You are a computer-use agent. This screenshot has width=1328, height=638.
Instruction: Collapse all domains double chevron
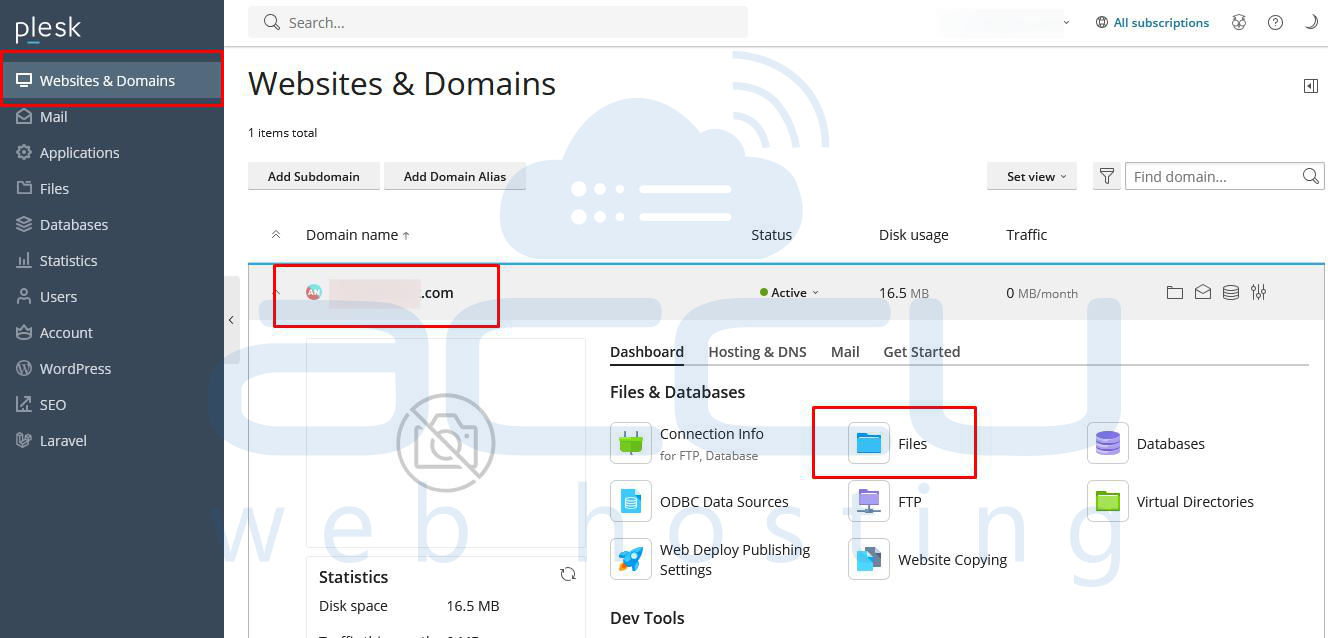tap(276, 235)
